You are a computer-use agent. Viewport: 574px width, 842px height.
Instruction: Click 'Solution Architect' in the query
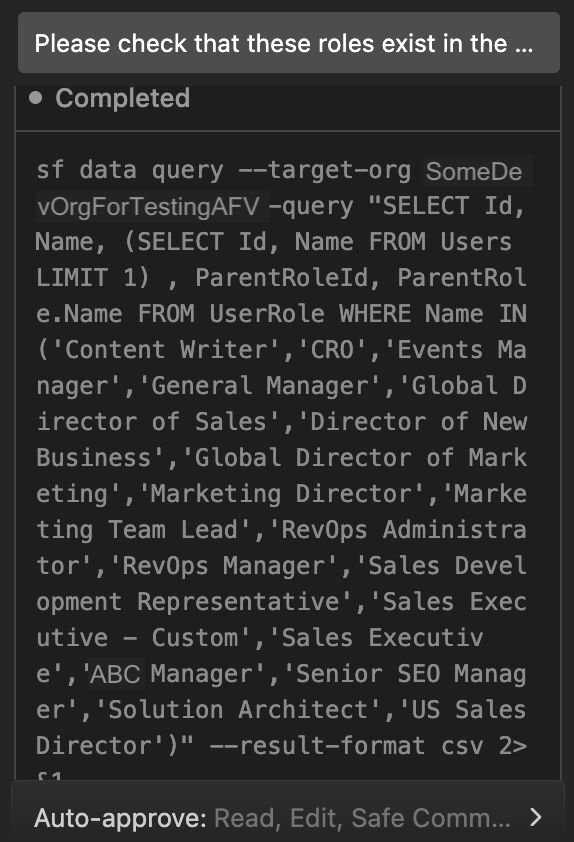239,709
